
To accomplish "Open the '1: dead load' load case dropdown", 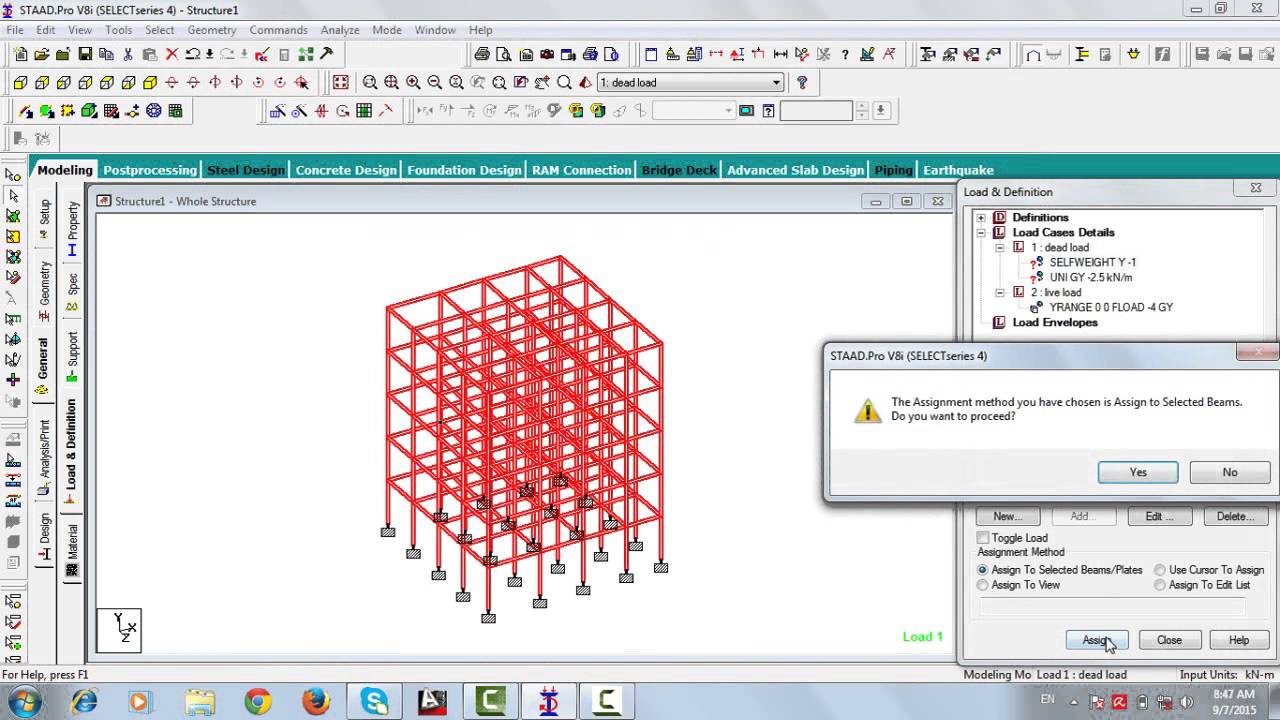I will tap(690, 83).
